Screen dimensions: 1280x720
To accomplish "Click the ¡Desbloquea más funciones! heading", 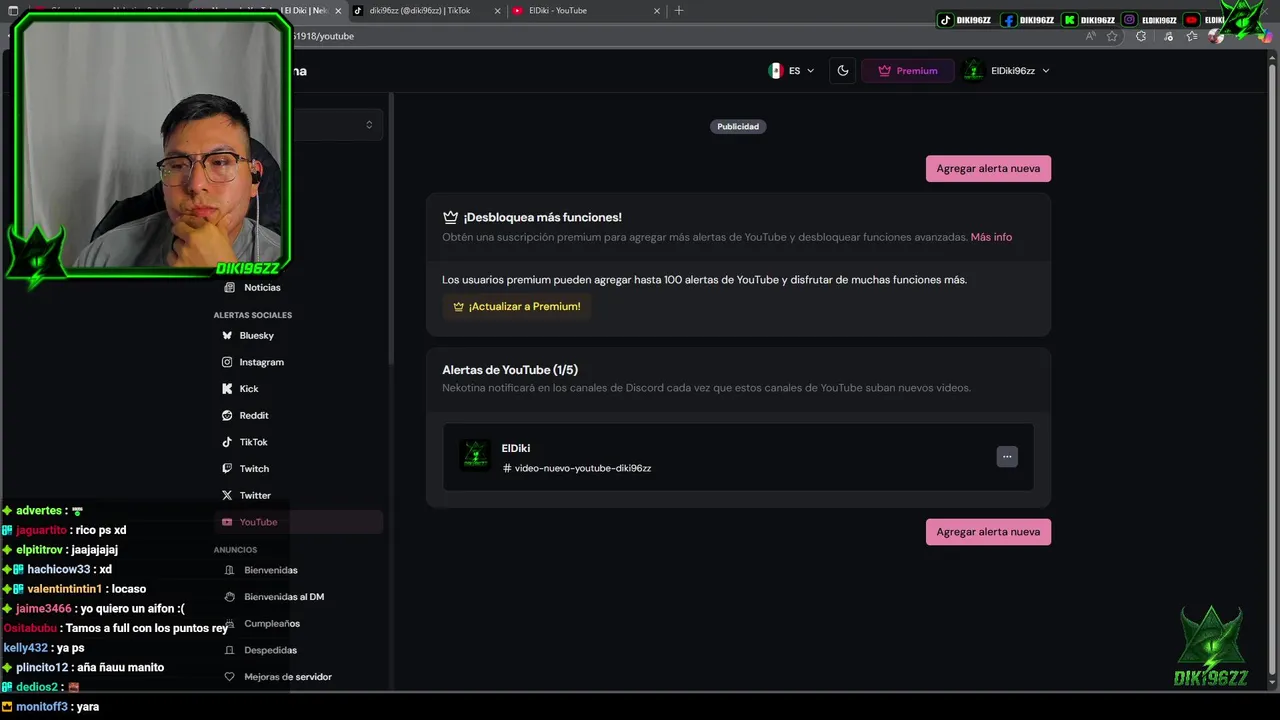I will (x=542, y=217).
